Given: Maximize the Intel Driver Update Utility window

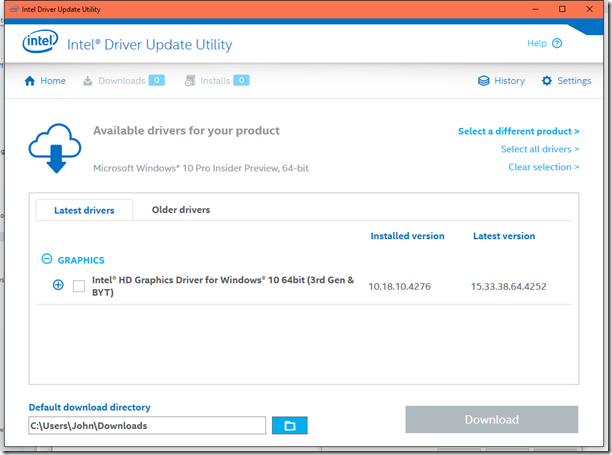Looking at the screenshot, I should [562, 9].
